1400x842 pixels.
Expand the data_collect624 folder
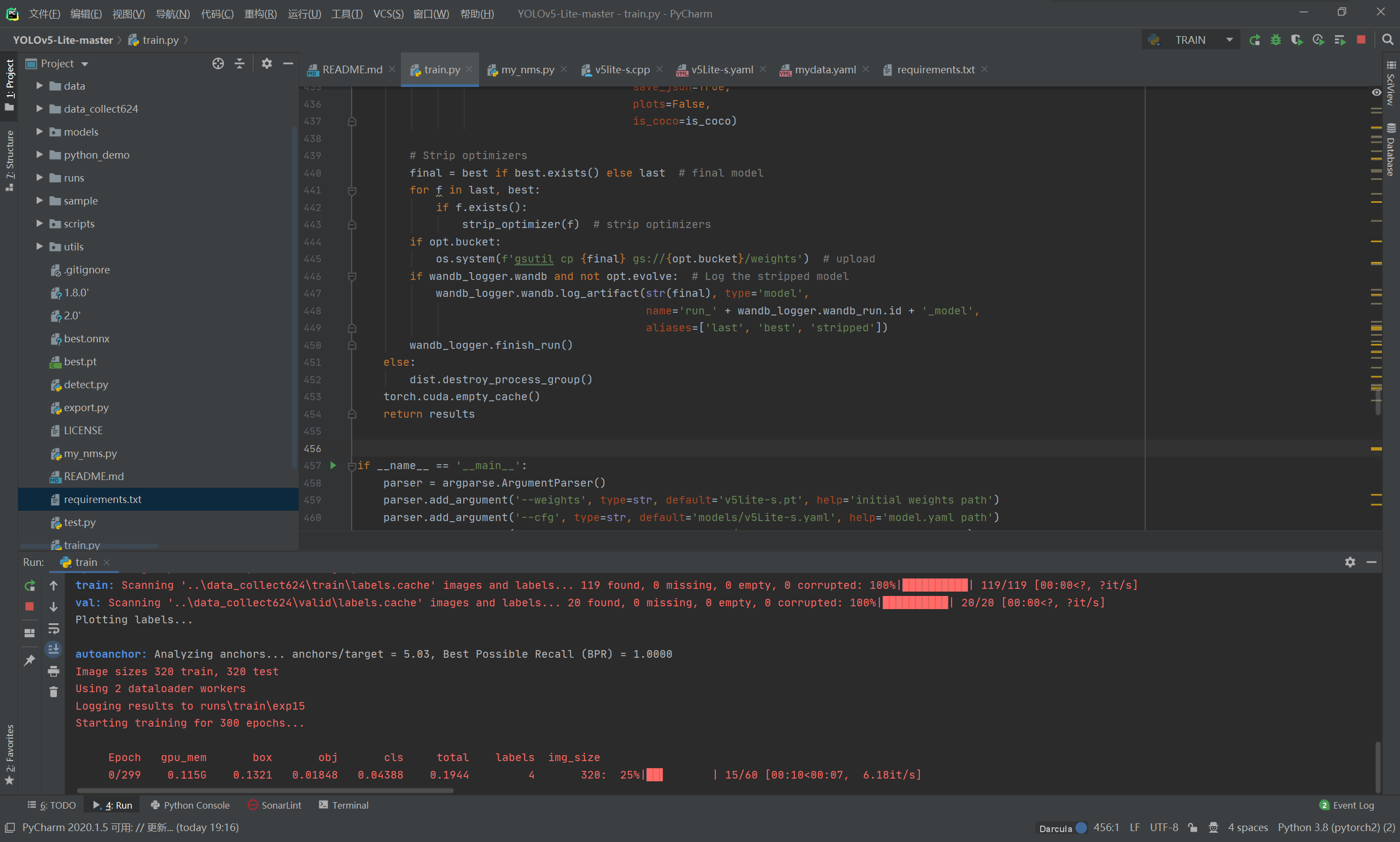[39, 108]
